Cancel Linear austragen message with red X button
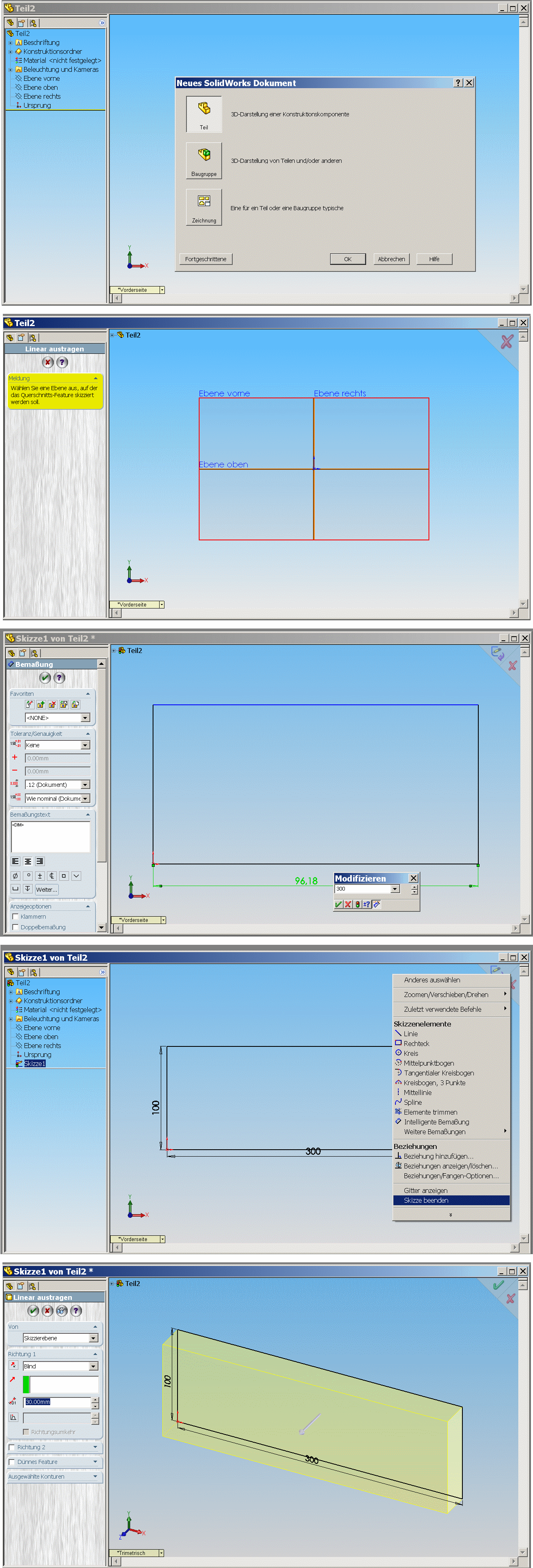This screenshot has width=533, height=1568. tap(47, 362)
